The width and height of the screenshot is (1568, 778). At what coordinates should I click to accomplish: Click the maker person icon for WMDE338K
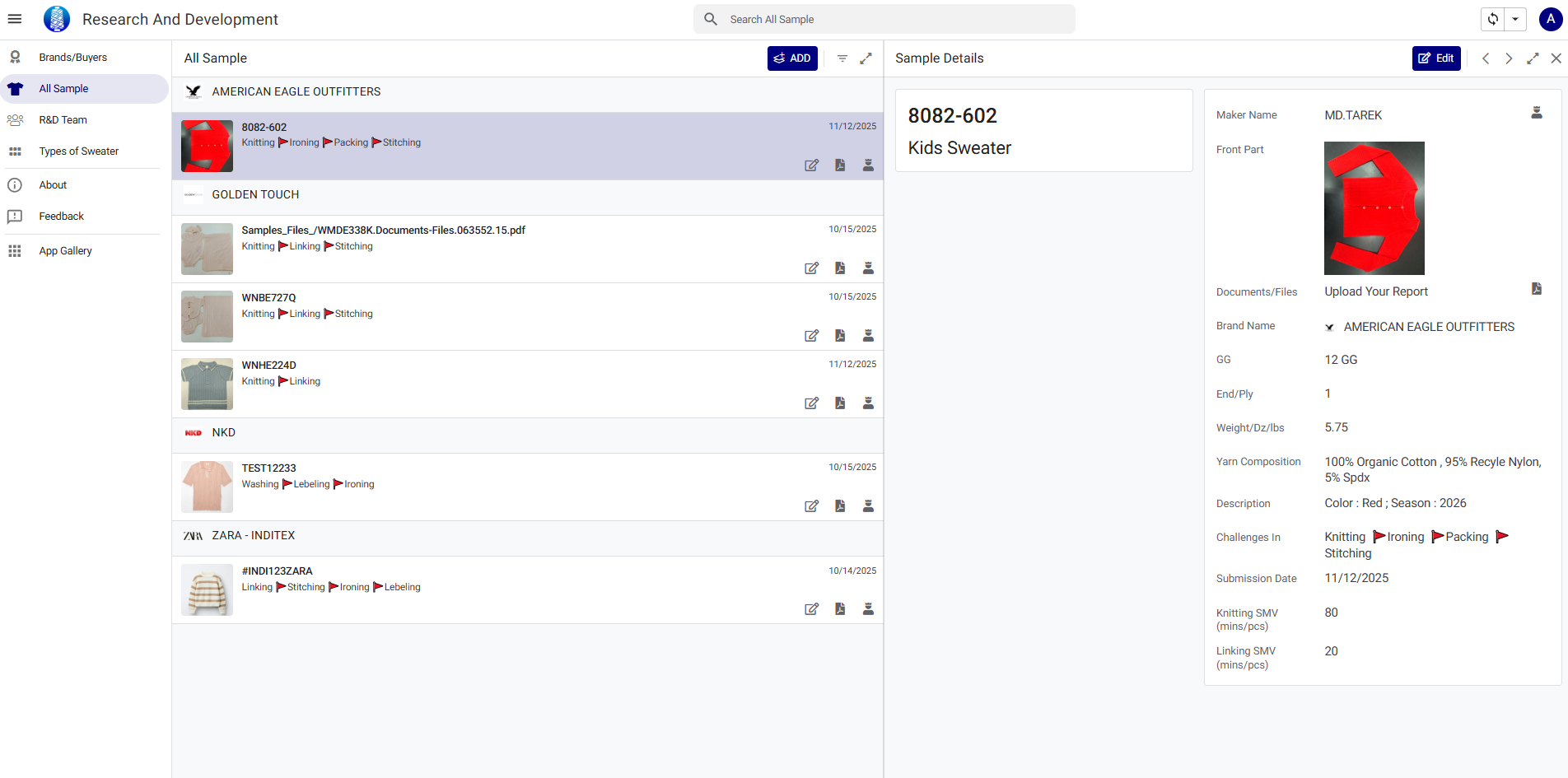(x=868, y=268)
